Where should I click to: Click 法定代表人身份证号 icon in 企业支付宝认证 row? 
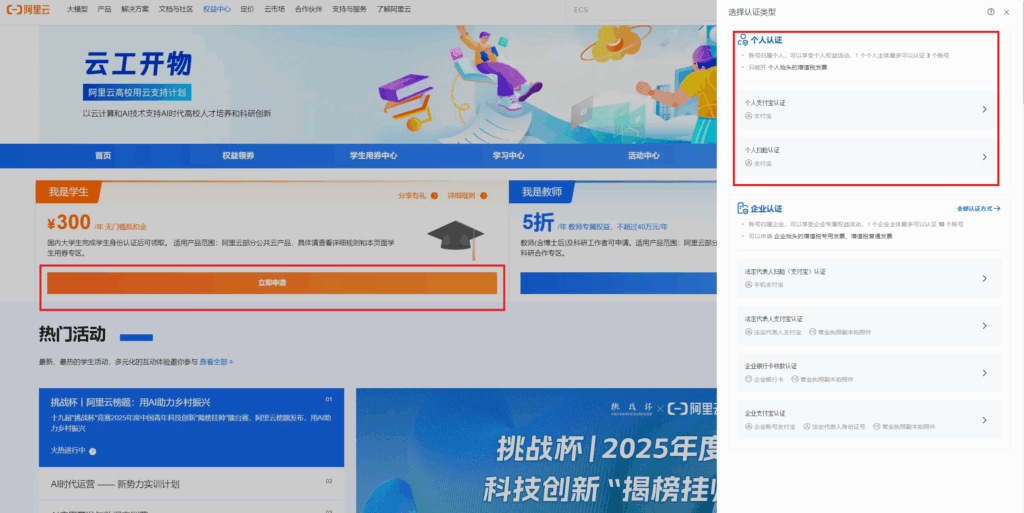click(807, 426)
